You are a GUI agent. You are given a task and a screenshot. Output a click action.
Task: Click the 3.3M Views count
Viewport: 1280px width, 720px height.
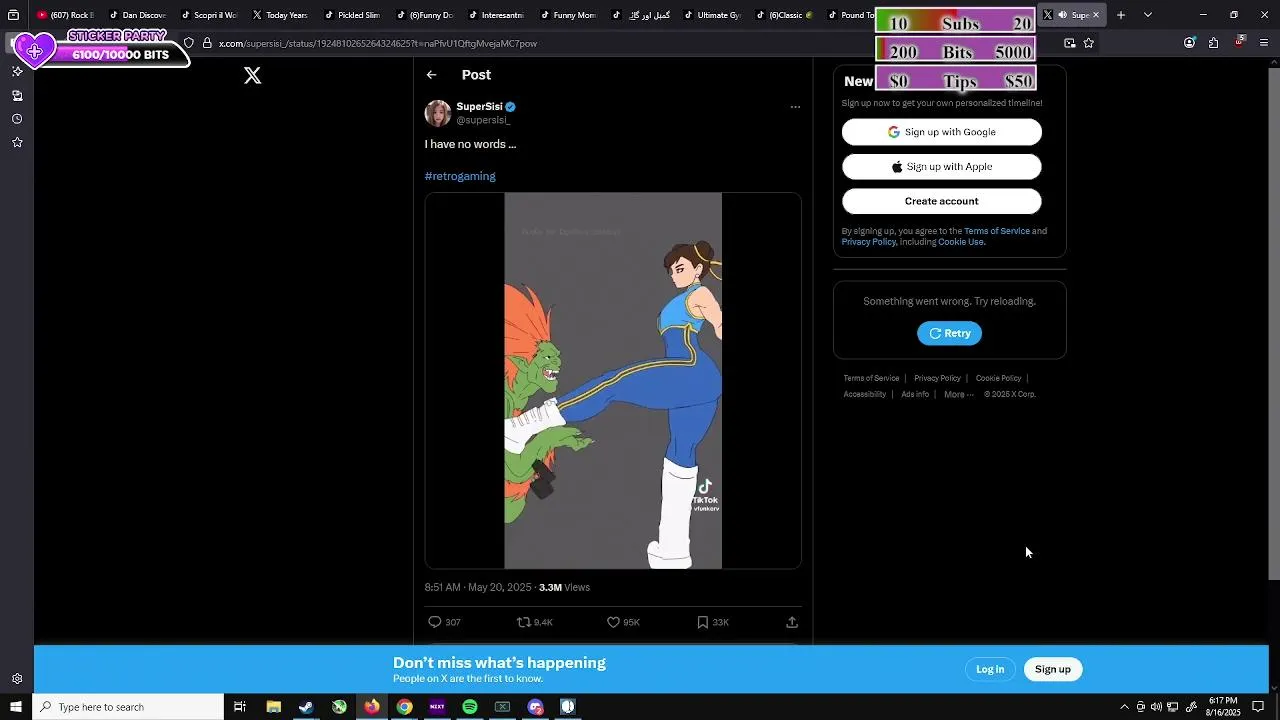[x=564, y=587]
